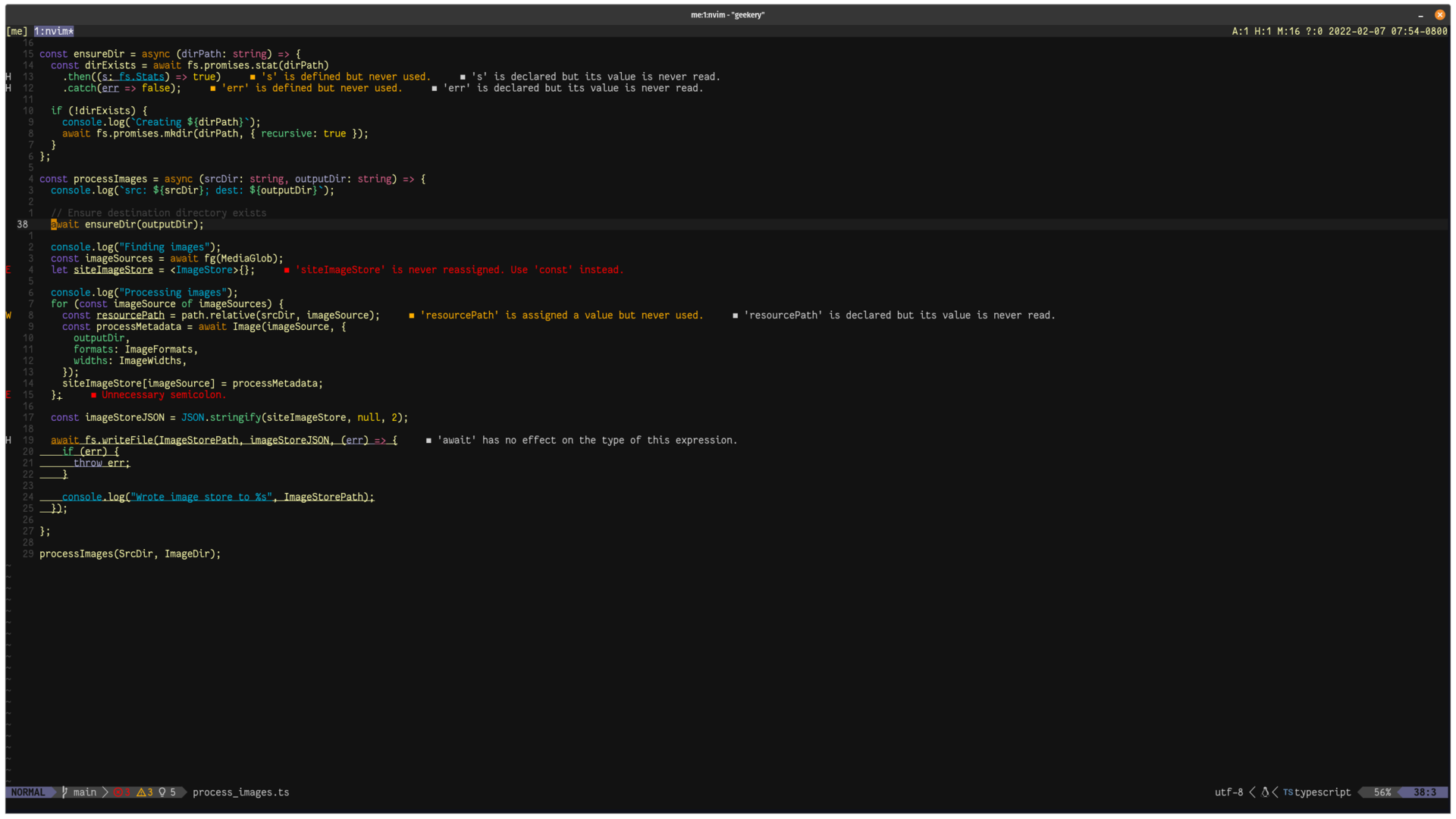Close the terminal window with orange button

click(x=1439, y=14)
